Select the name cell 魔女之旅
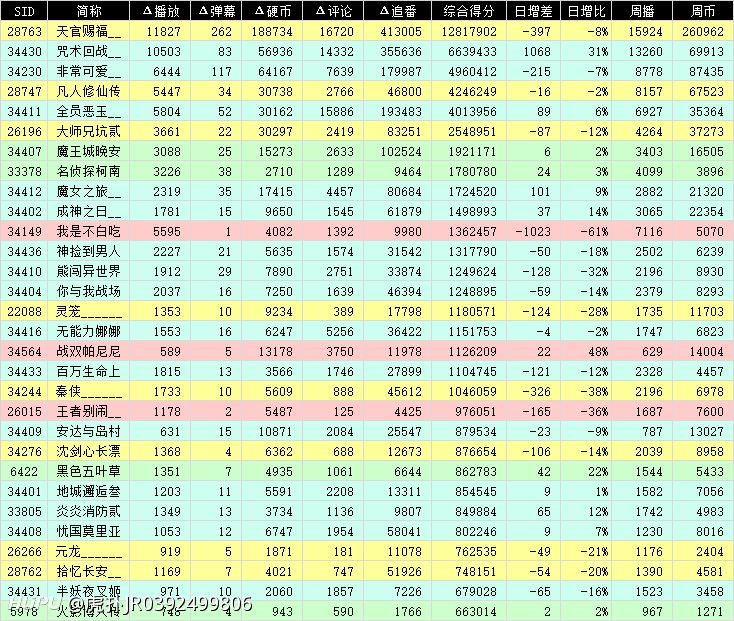734x621 pixels. 88,191
